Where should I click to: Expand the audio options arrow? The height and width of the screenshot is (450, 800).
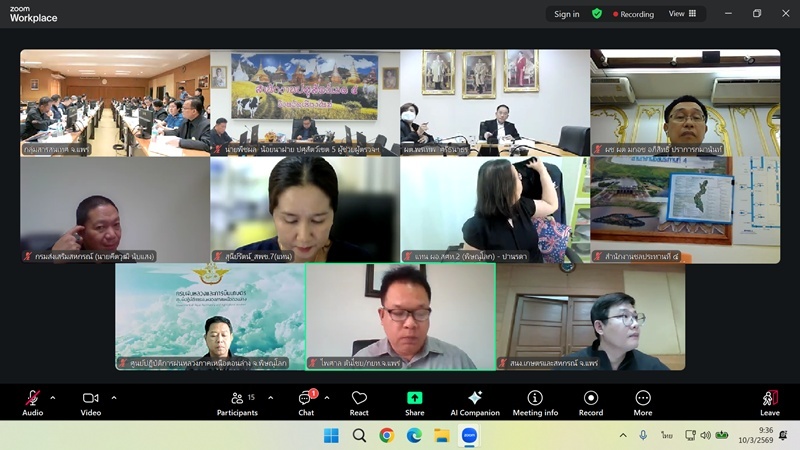point(53,398)
